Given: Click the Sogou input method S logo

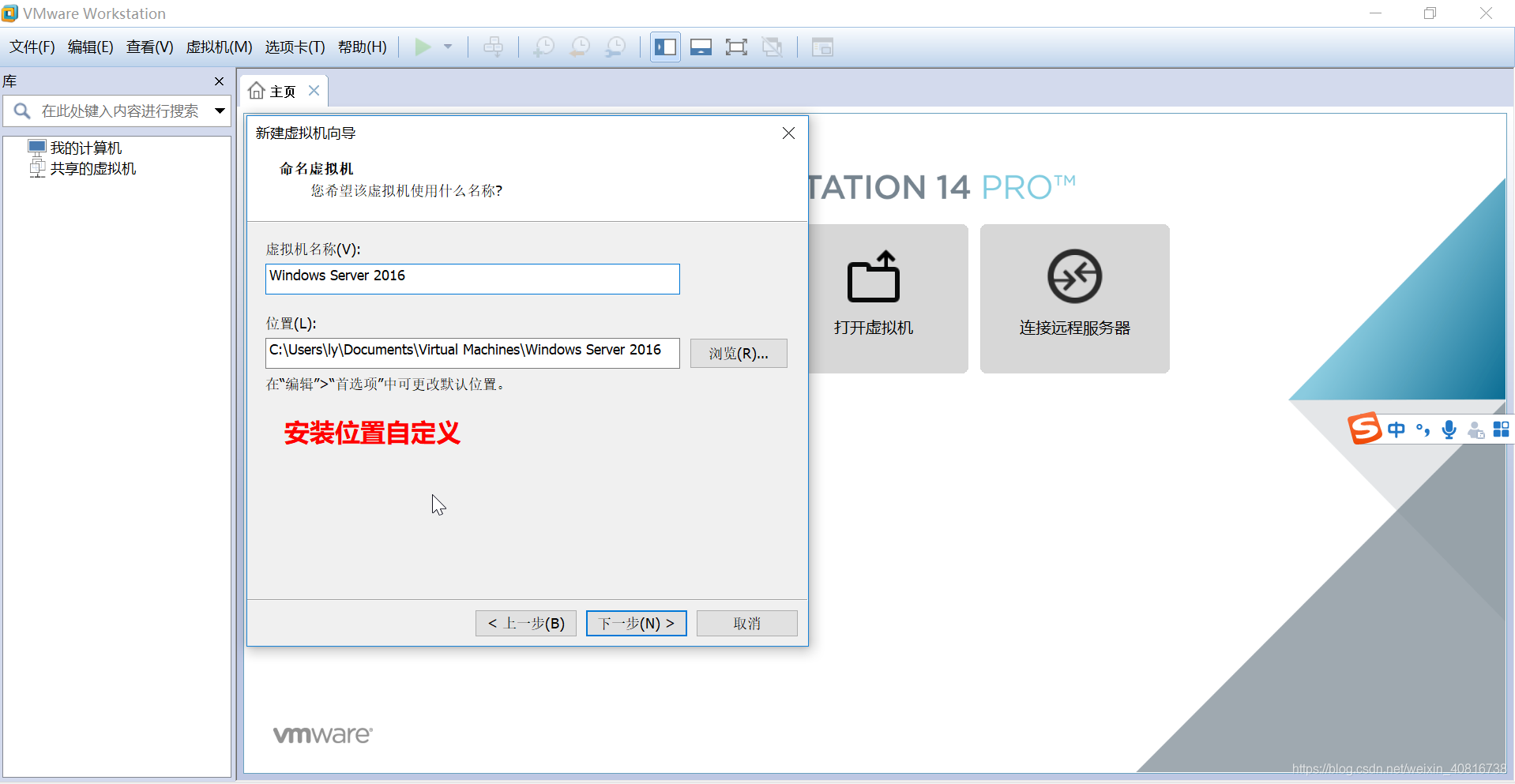Looking at the screenshot, I should click(x=1365, y=429).
